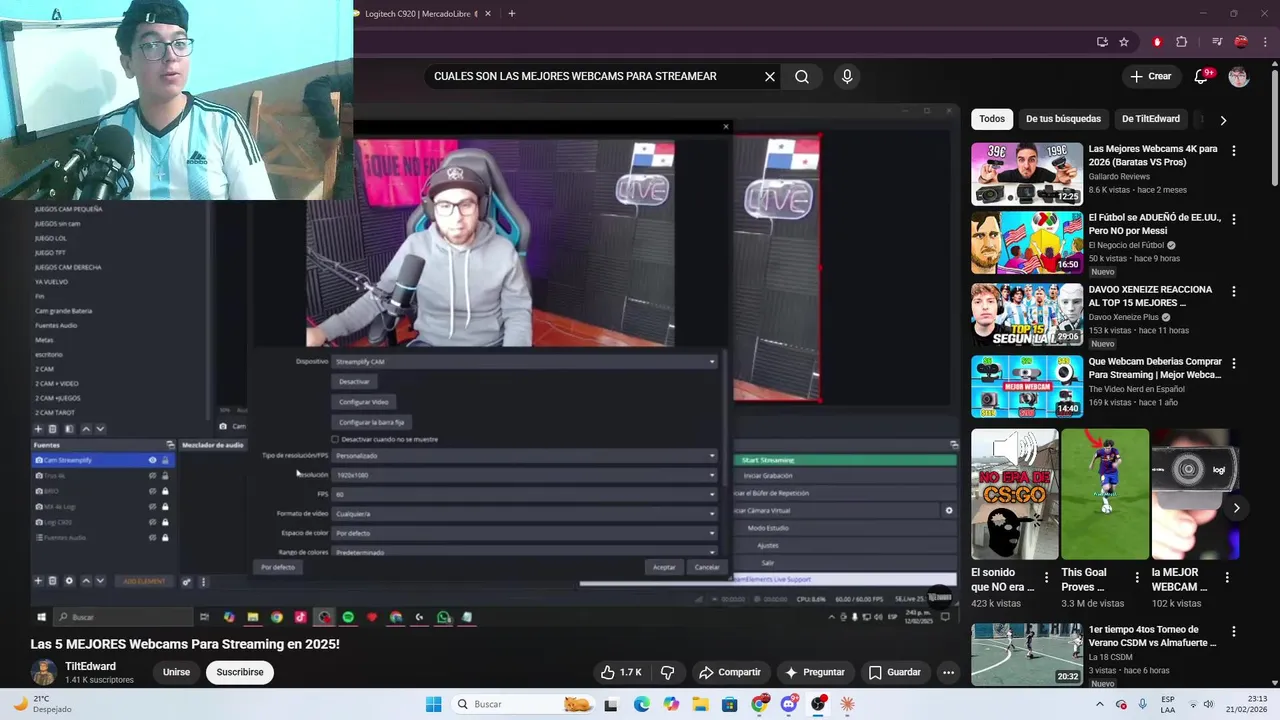Open more actions menu below the video
The image size is (1280, 720).
point(948,672)
